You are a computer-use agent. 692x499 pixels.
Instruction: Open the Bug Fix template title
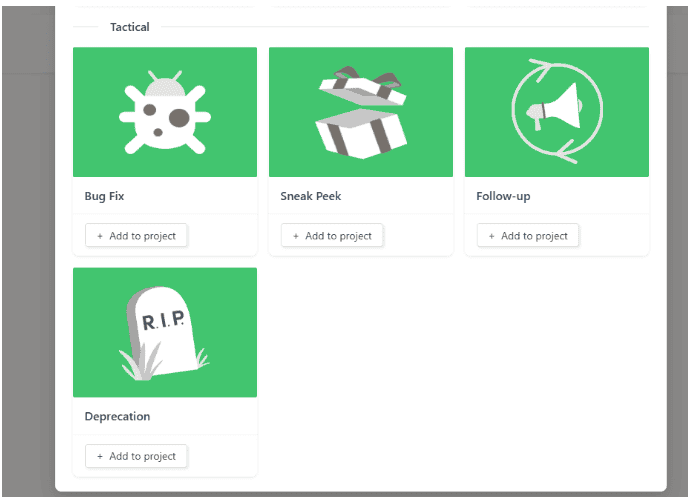(104, 196)
